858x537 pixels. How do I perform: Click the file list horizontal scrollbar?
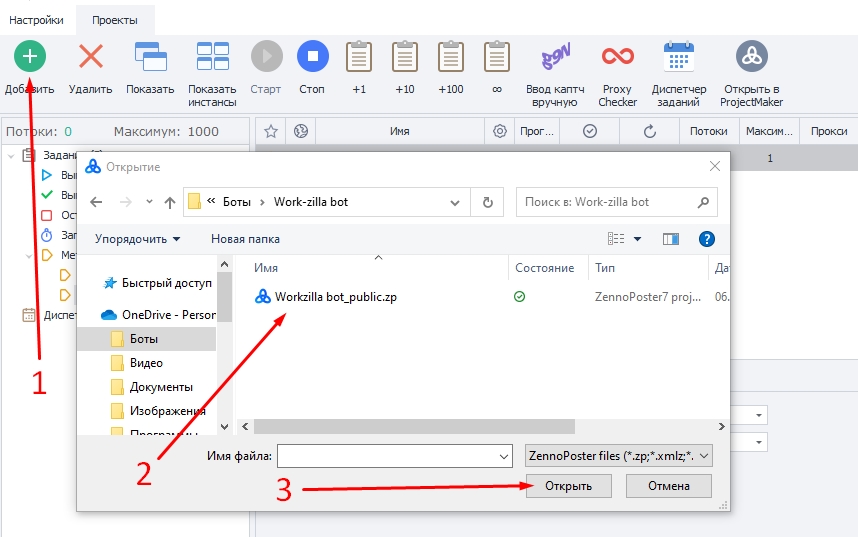click(414, 426)
